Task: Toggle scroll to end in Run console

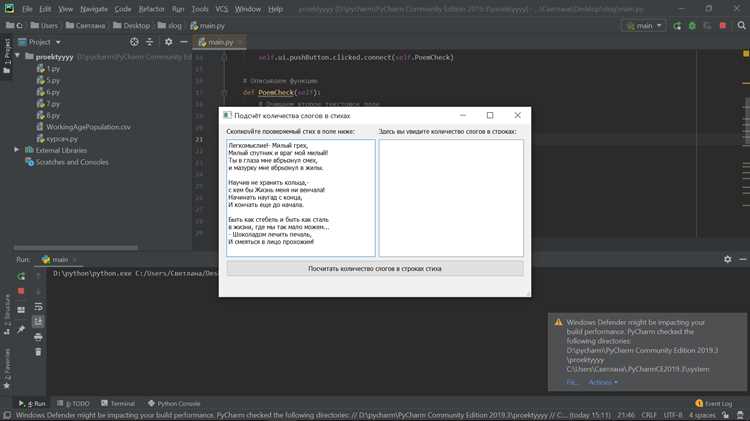Action: (x=38, y=321)
